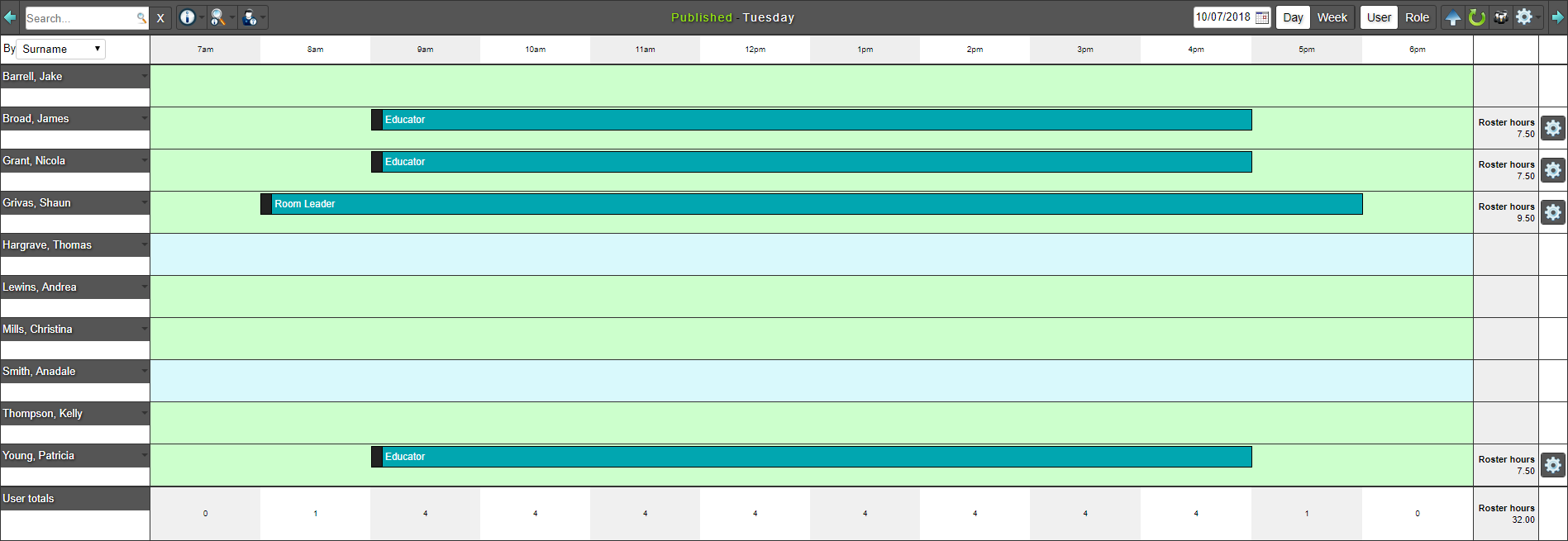Click into the Search input field
The height and width of the screenshot is (541, 1568).
(79, 18)
